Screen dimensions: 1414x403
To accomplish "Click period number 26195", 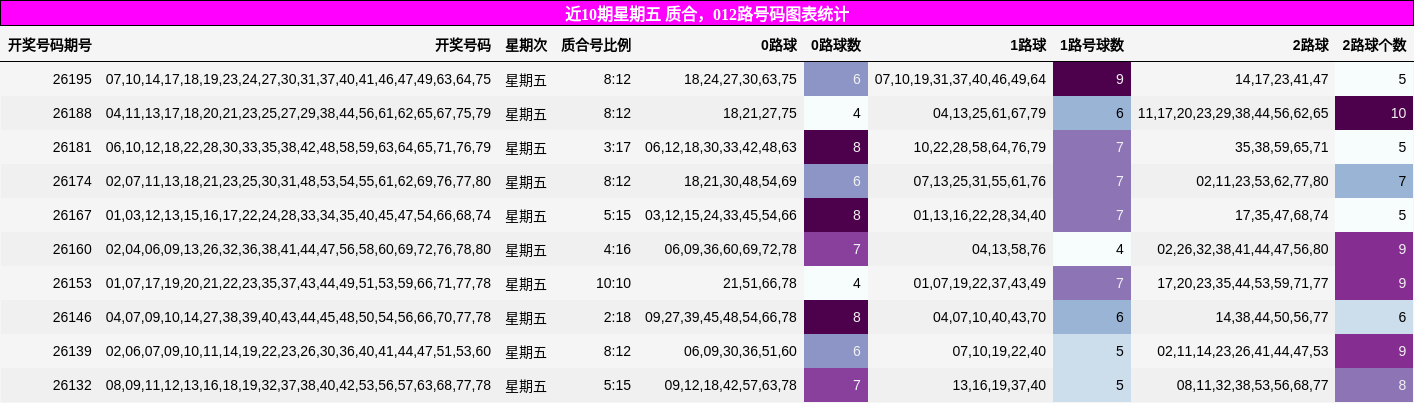I will click(x=72, y=79).
